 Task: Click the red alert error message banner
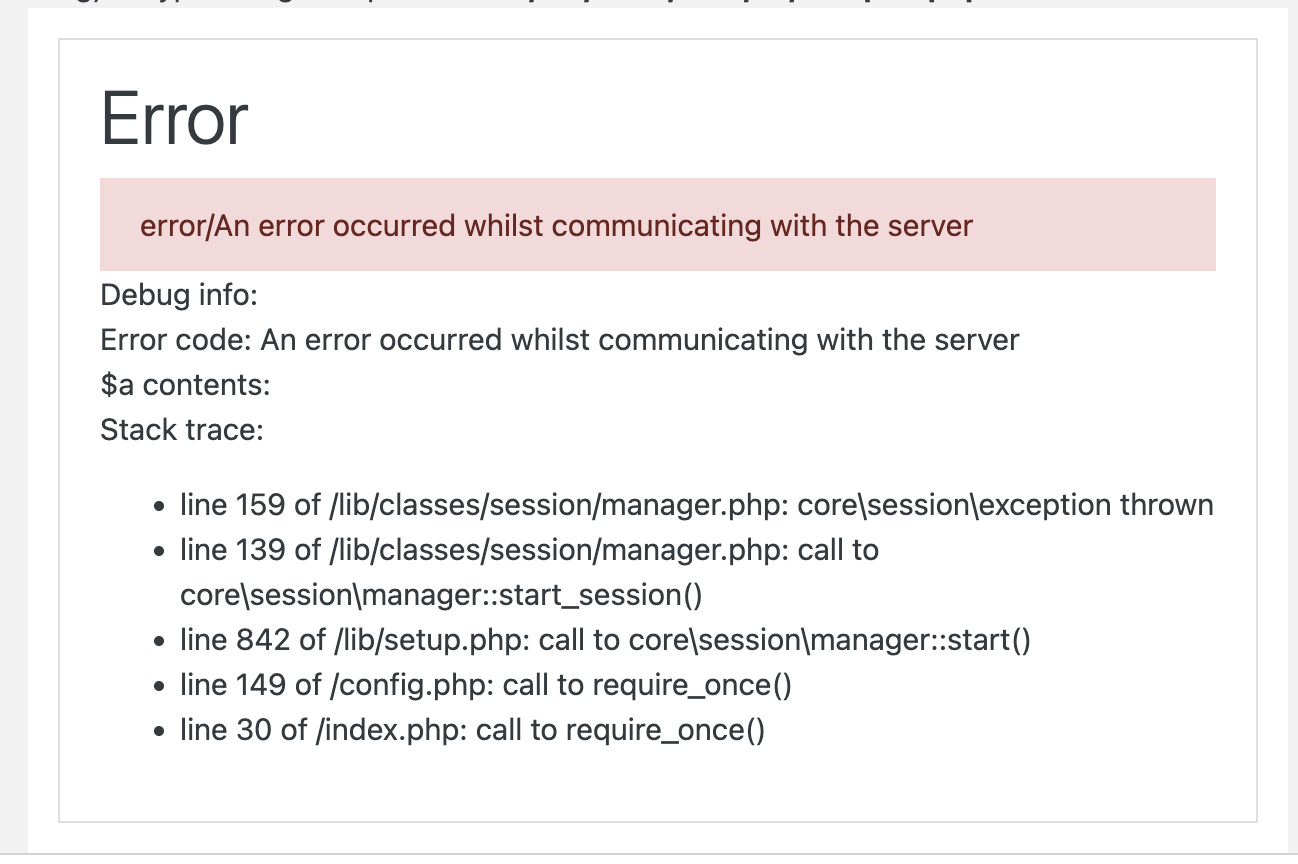(x=658, y=225)
